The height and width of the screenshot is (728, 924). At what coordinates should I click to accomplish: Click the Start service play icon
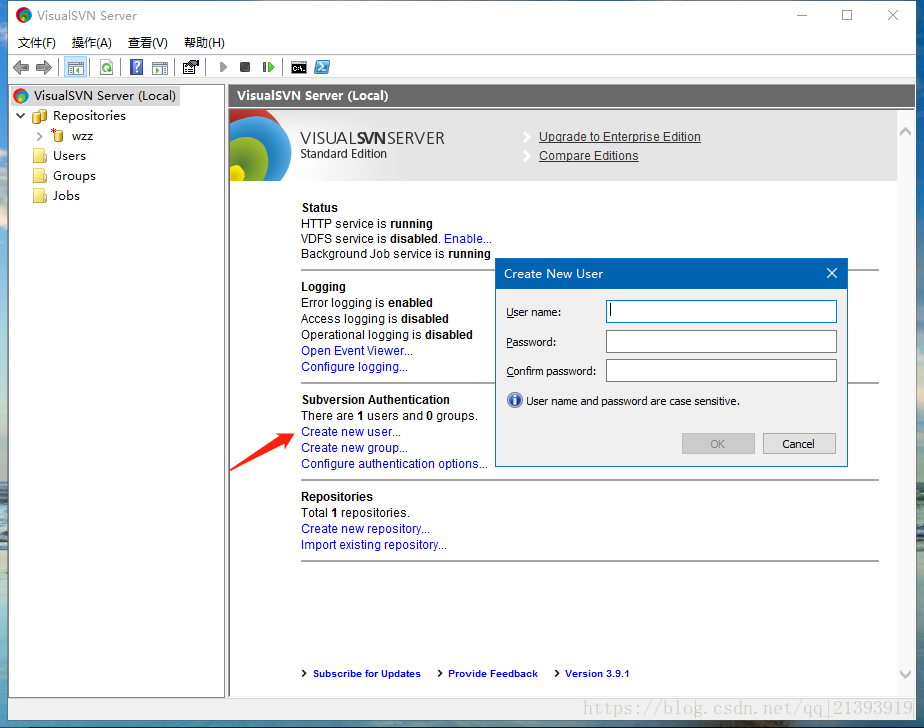(x=223, y=68)
